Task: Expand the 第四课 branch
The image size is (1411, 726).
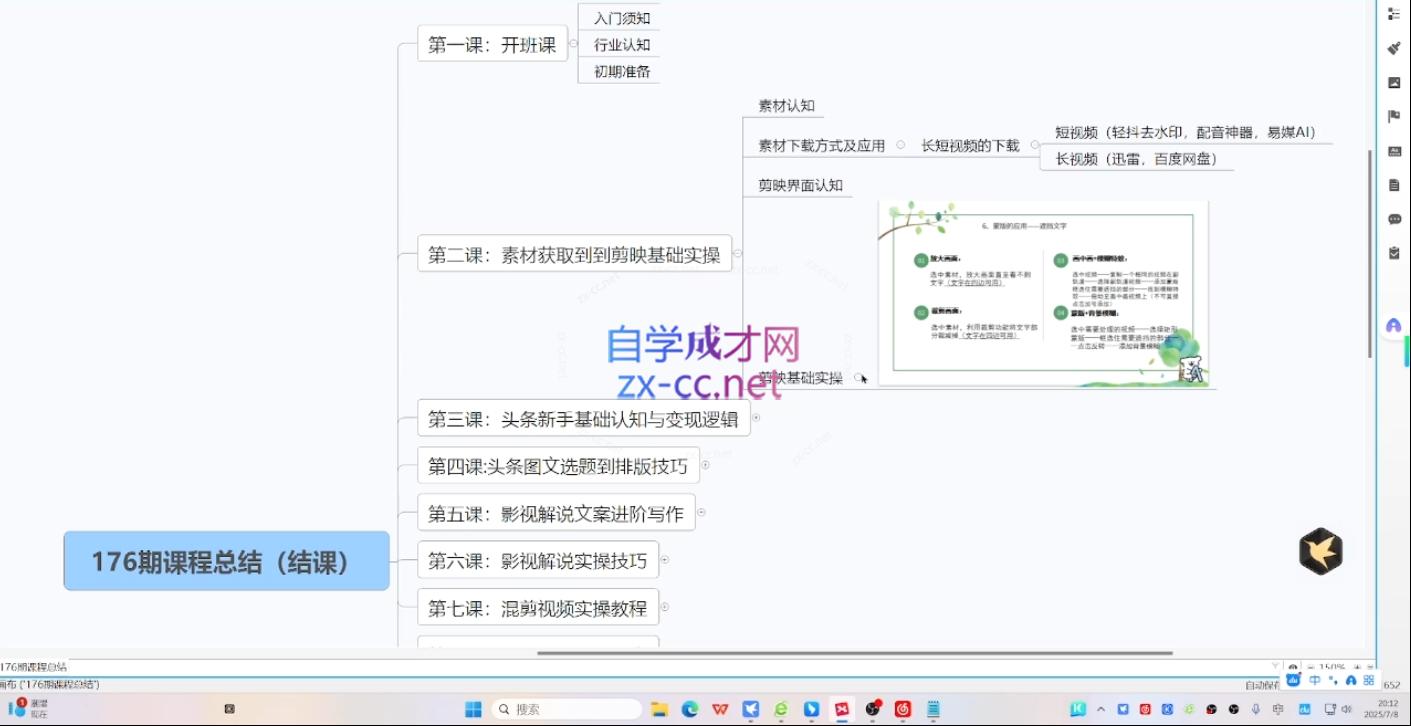Action: (x=705, y=465)
